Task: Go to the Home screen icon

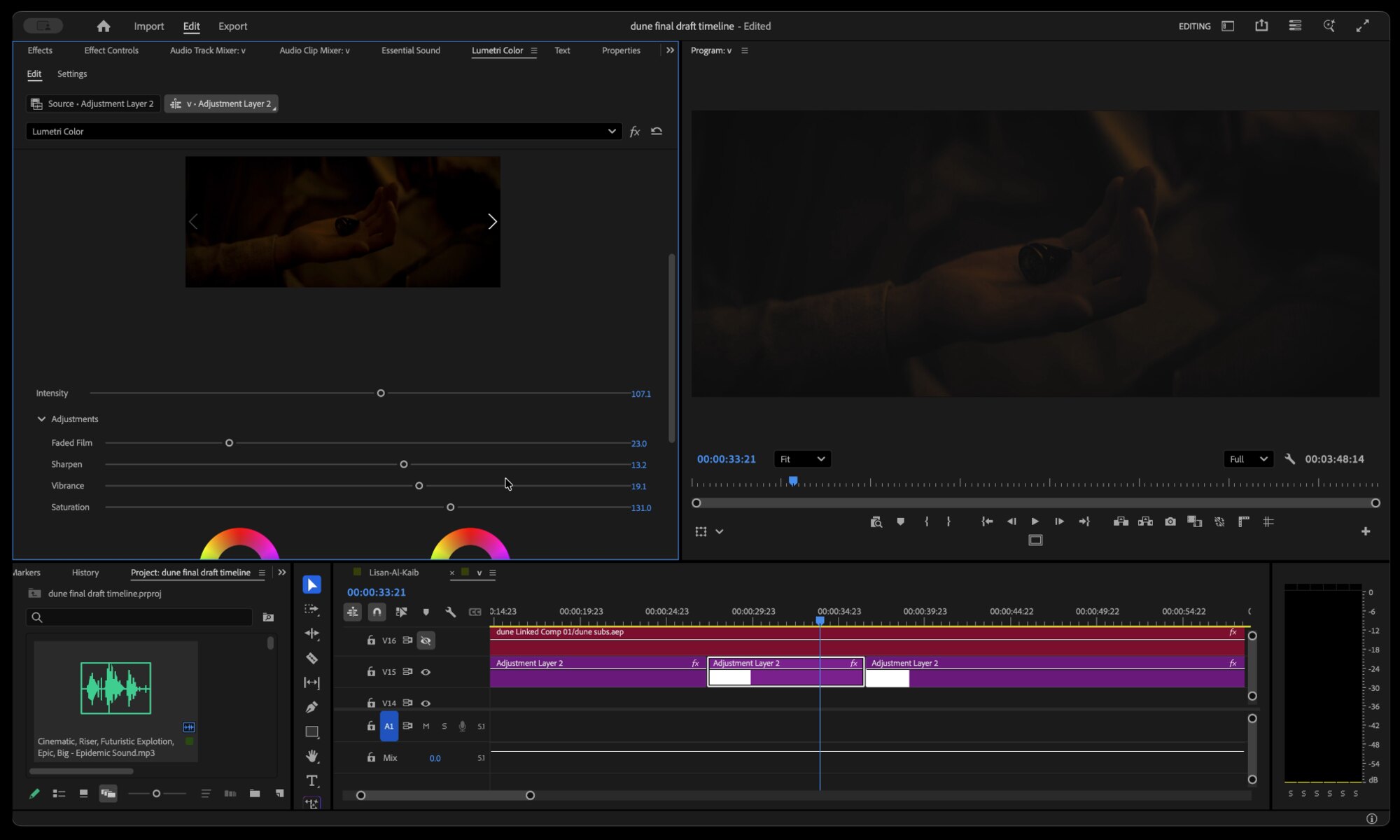Action: [104, 26]
